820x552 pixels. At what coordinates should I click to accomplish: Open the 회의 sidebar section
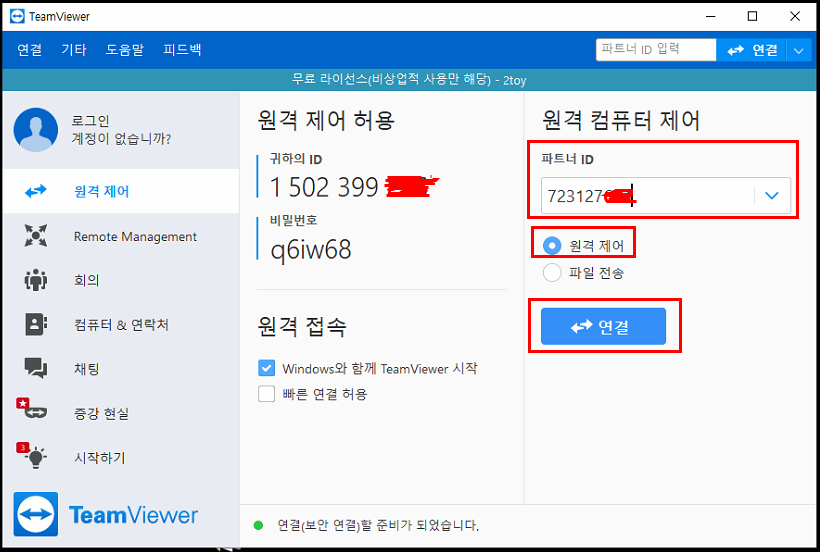point(121,281)
